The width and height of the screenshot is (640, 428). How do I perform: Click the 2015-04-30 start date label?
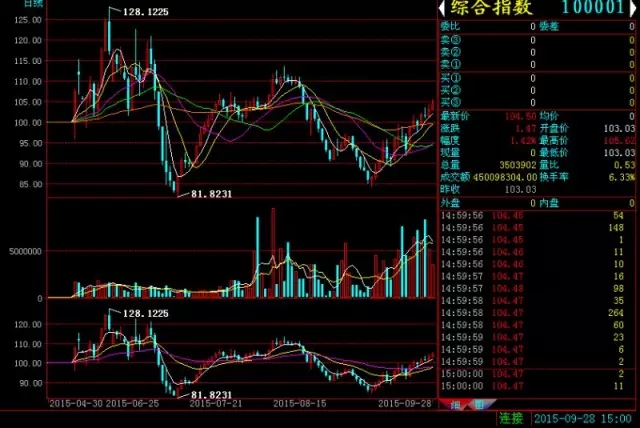(75, 404)
